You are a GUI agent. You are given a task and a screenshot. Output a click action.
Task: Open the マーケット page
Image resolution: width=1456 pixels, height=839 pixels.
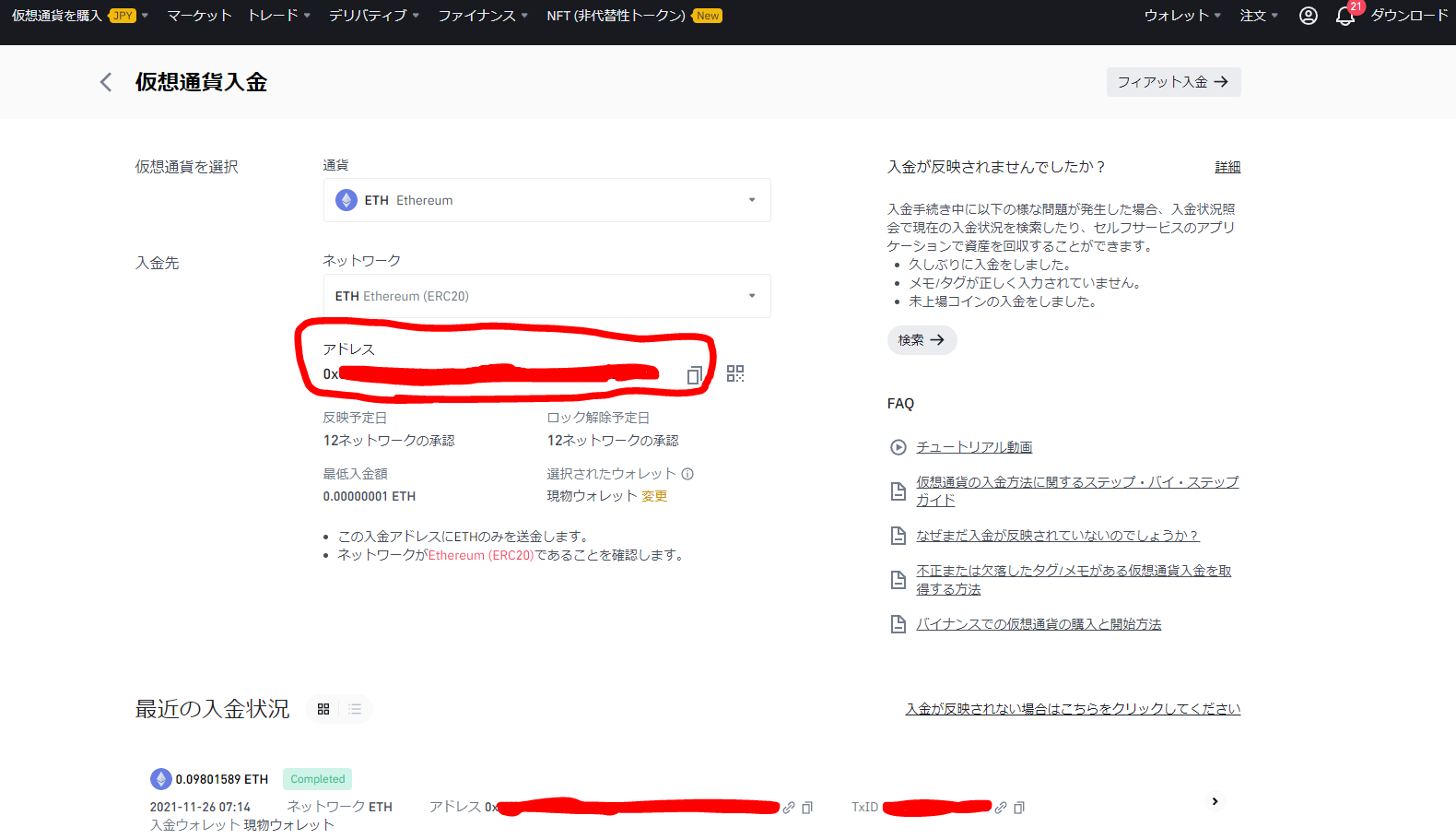tap(199, 16)
